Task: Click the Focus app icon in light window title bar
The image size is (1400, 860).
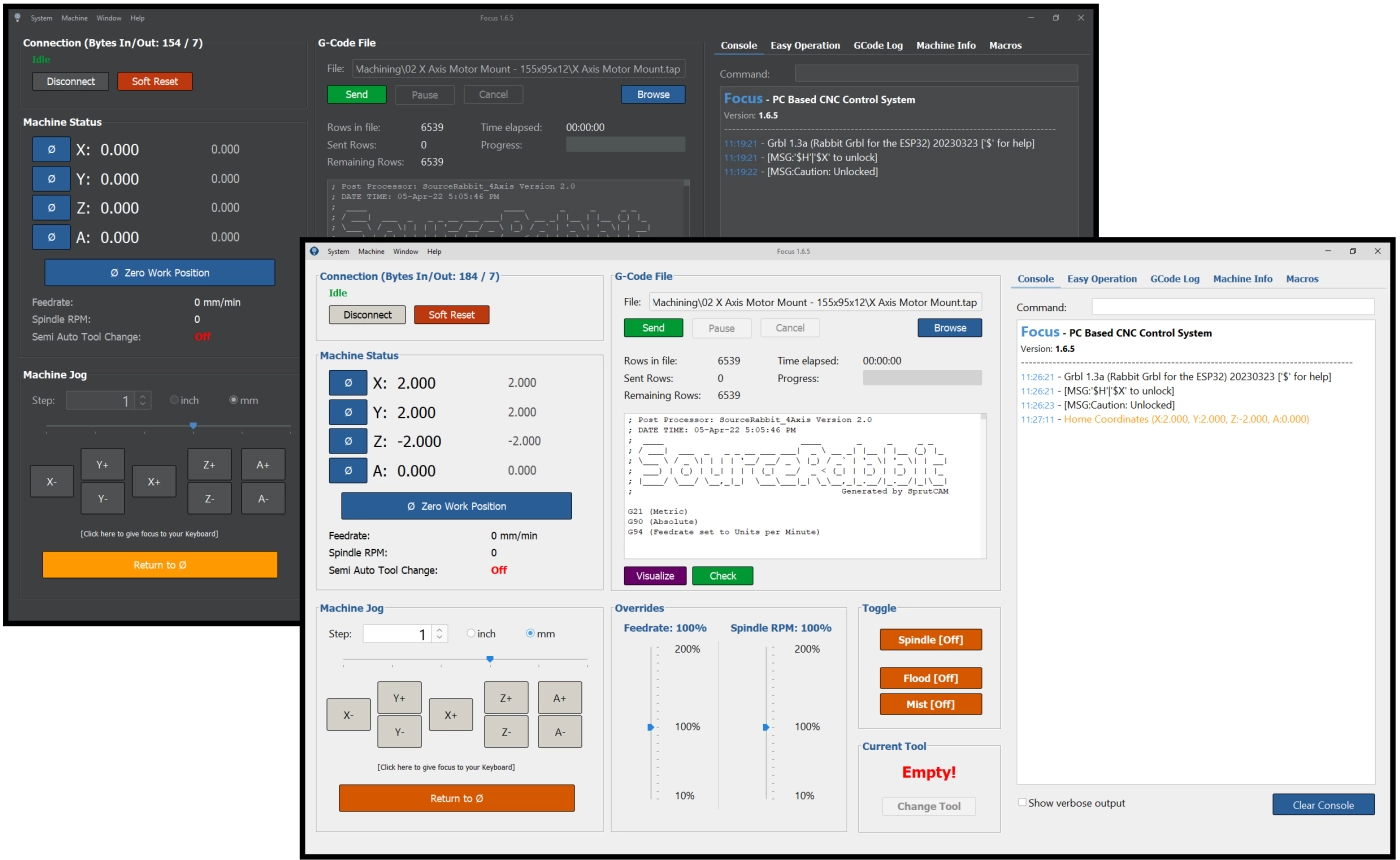Action: tap(314, 251)
